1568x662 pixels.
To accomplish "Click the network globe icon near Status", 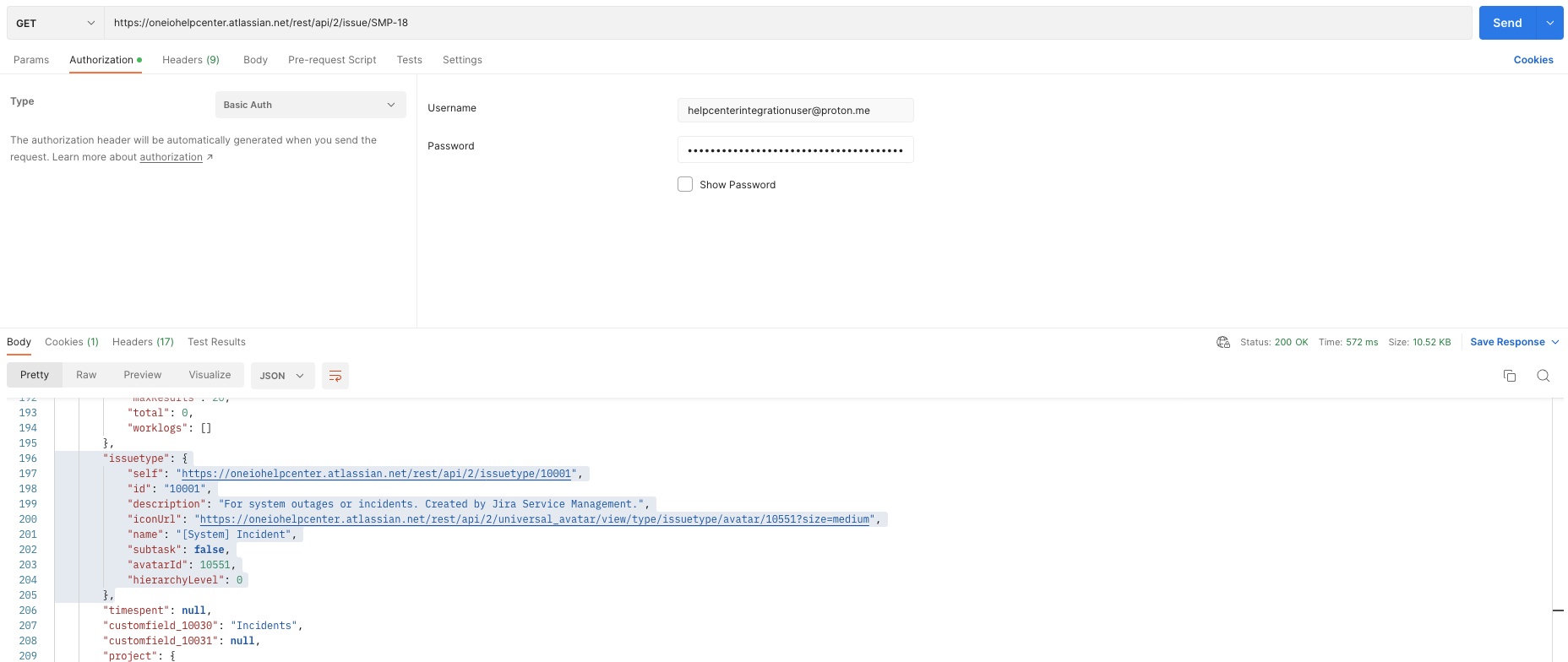I will coord(1223,342).
